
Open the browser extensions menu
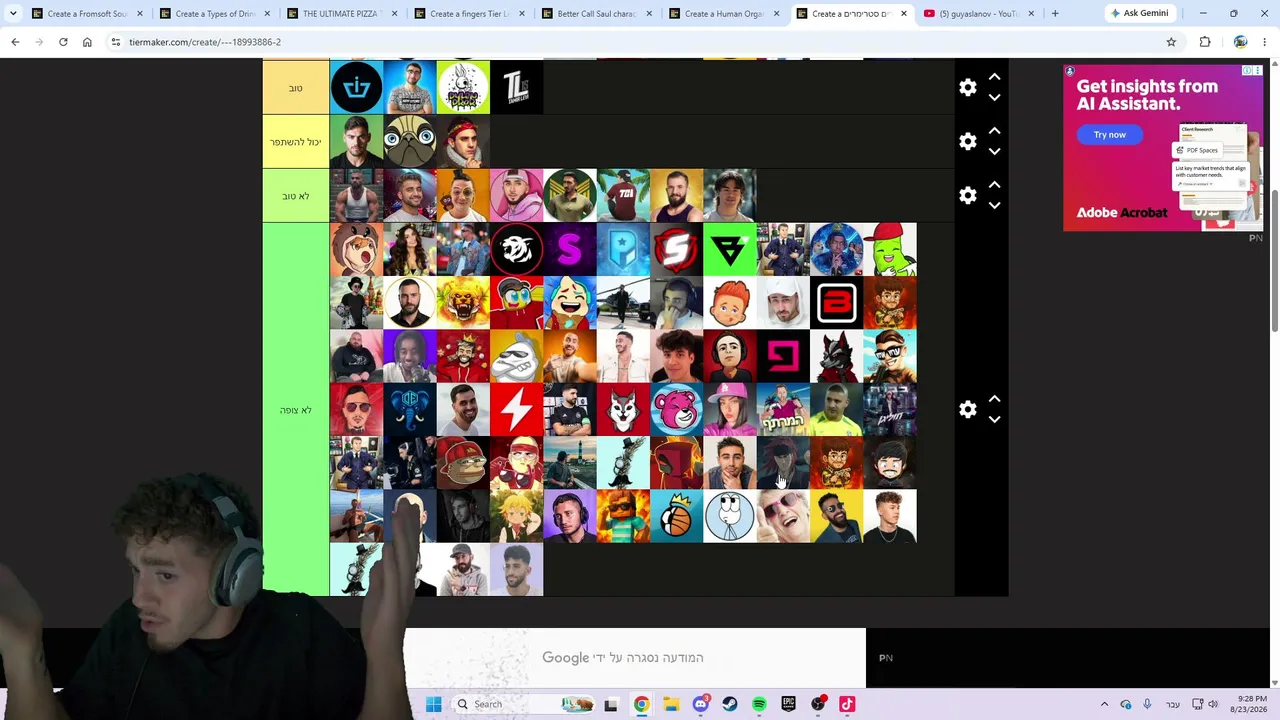1205,42
